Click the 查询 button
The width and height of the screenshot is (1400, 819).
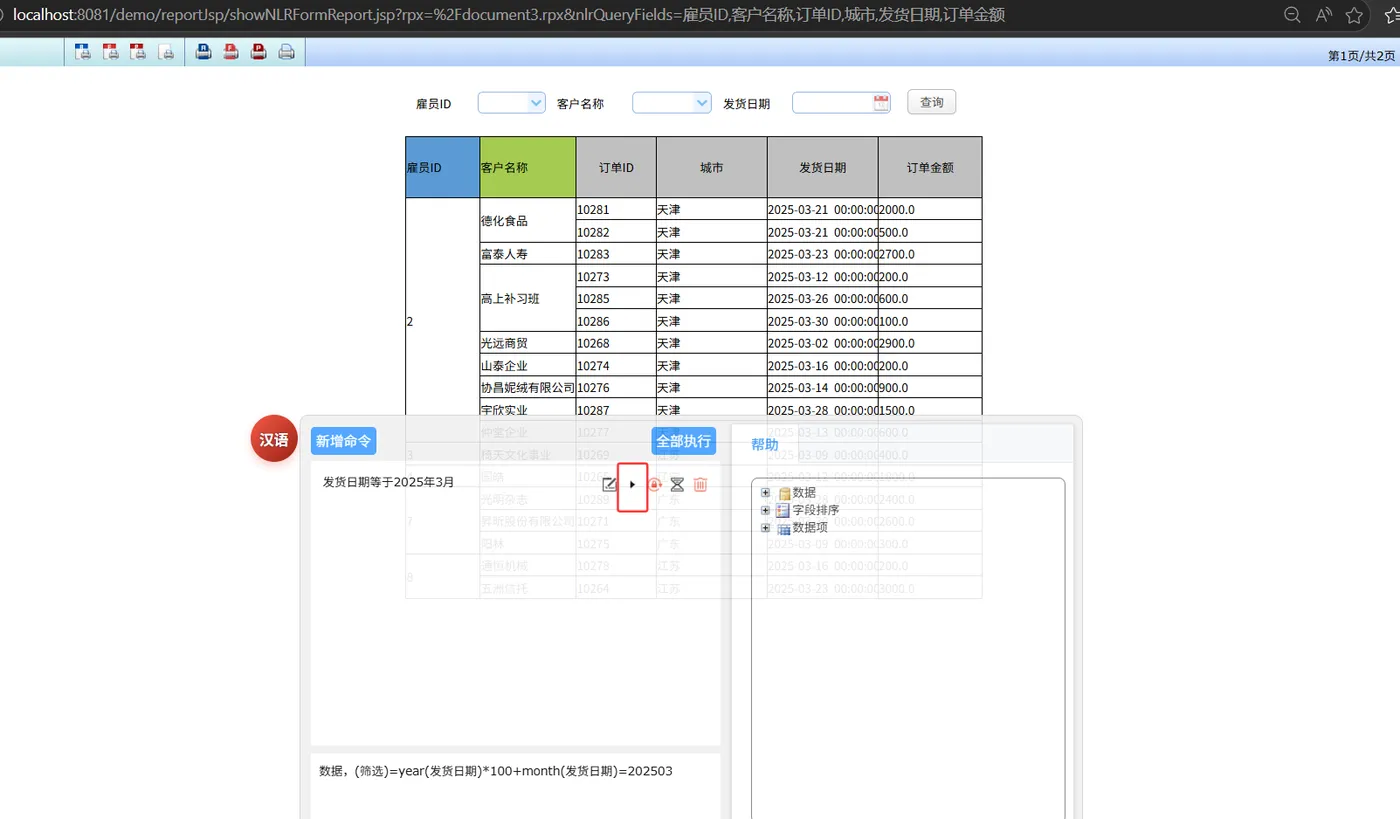pos(932,102)
